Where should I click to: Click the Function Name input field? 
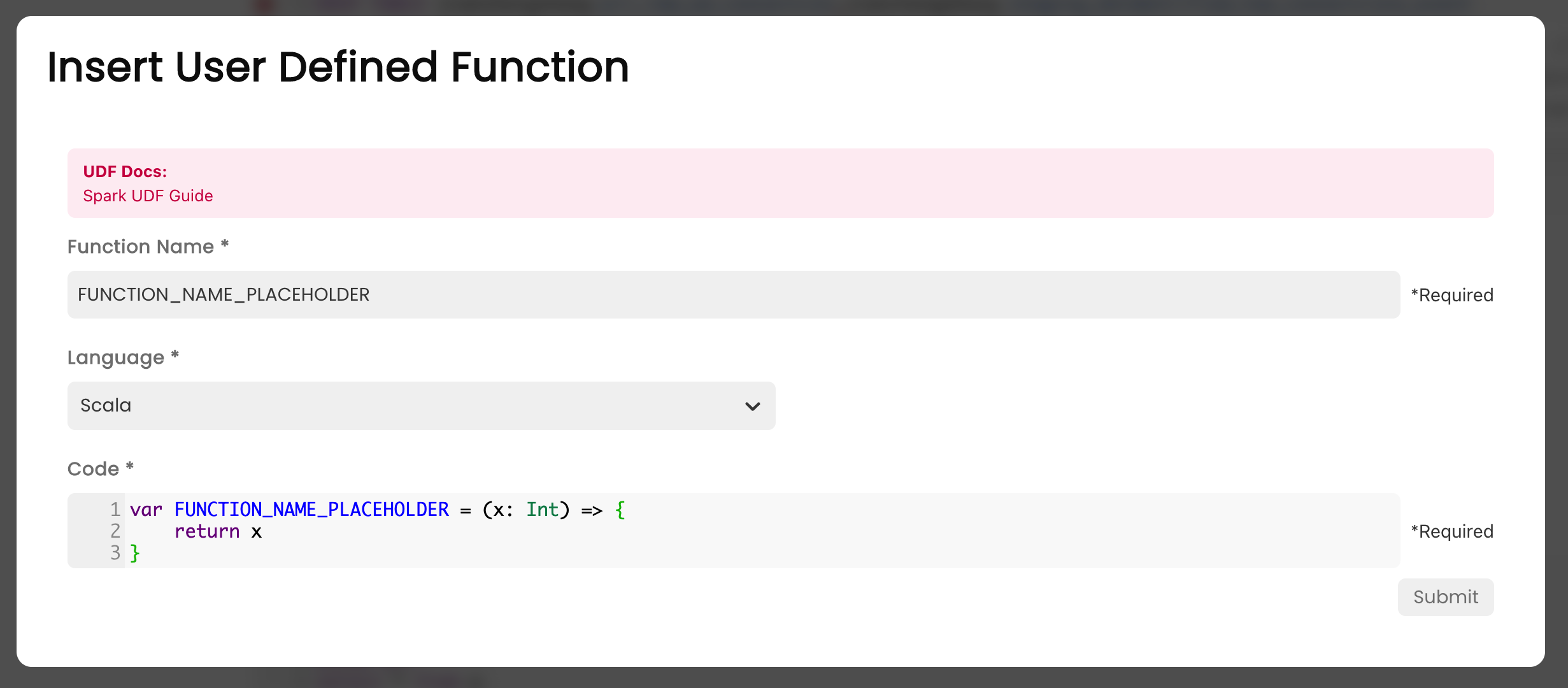732,294
